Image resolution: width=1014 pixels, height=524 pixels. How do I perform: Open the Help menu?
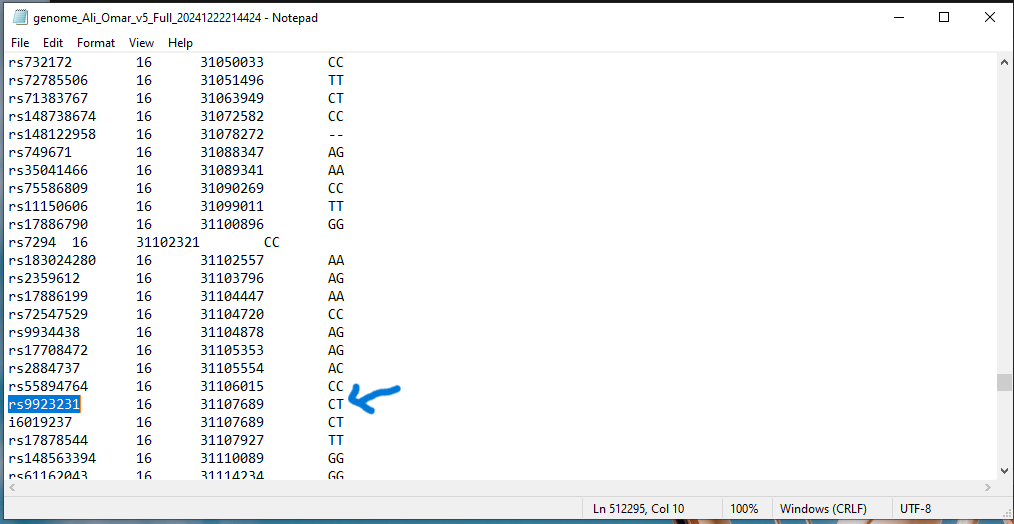coord(180,43)
